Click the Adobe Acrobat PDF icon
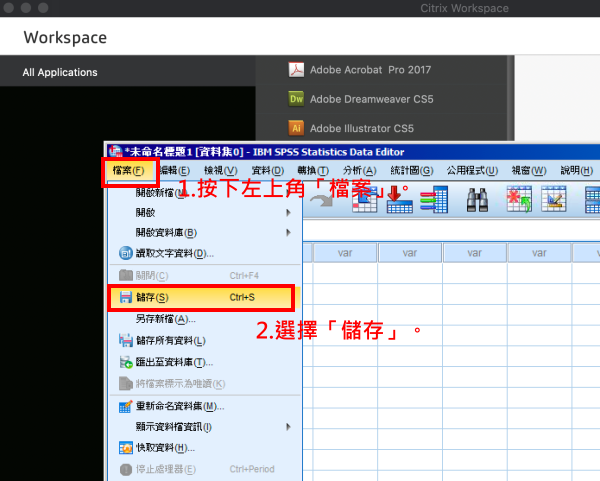The image size is (600, 481). click(x=296, y=70)
